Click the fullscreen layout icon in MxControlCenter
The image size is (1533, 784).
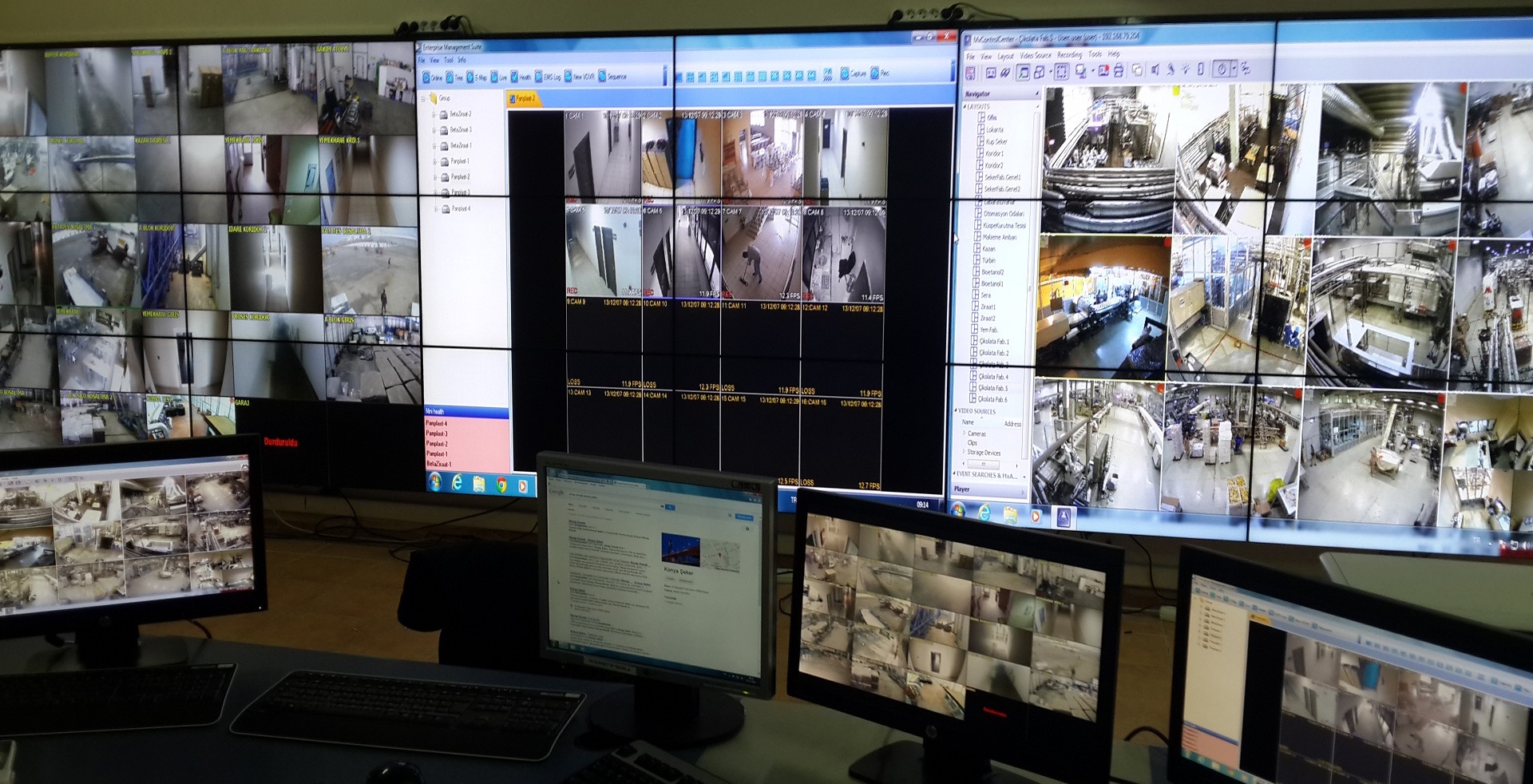click(x=1061, y=70)
